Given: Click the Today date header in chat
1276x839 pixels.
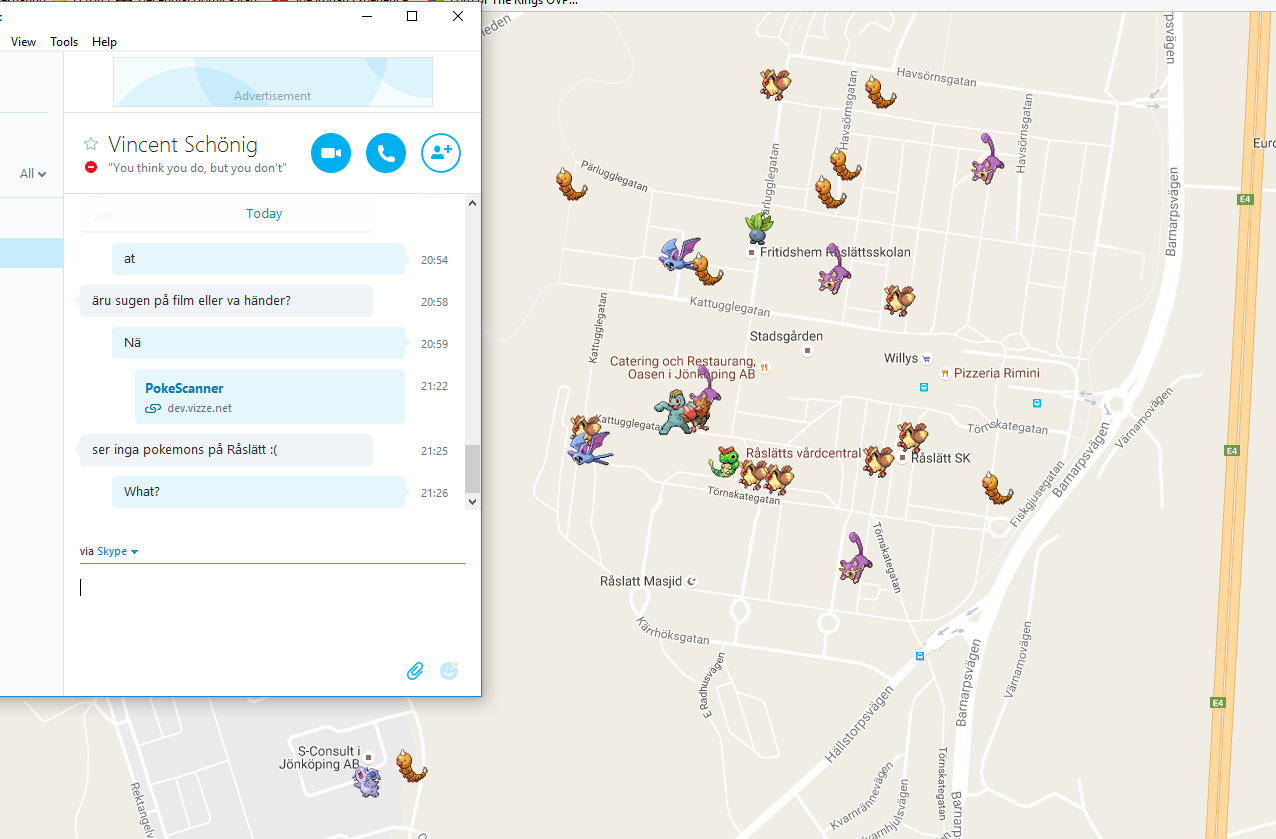Looking at the screenshot, I should tap(264, 214).
